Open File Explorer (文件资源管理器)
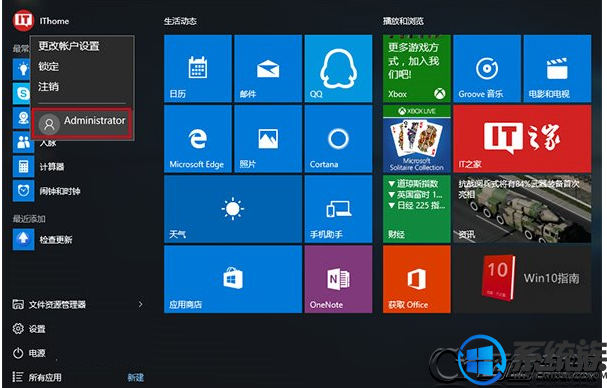Viewport: 607px width, 388px height. [49, 304]
